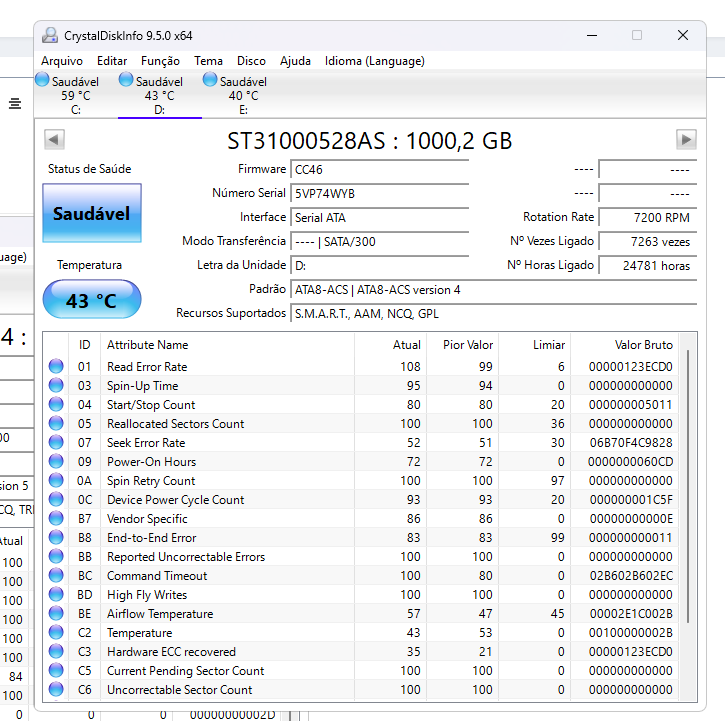Screen dimensions: 725x721
Task: Select drive C: health status orb
Action: point(42,80)
